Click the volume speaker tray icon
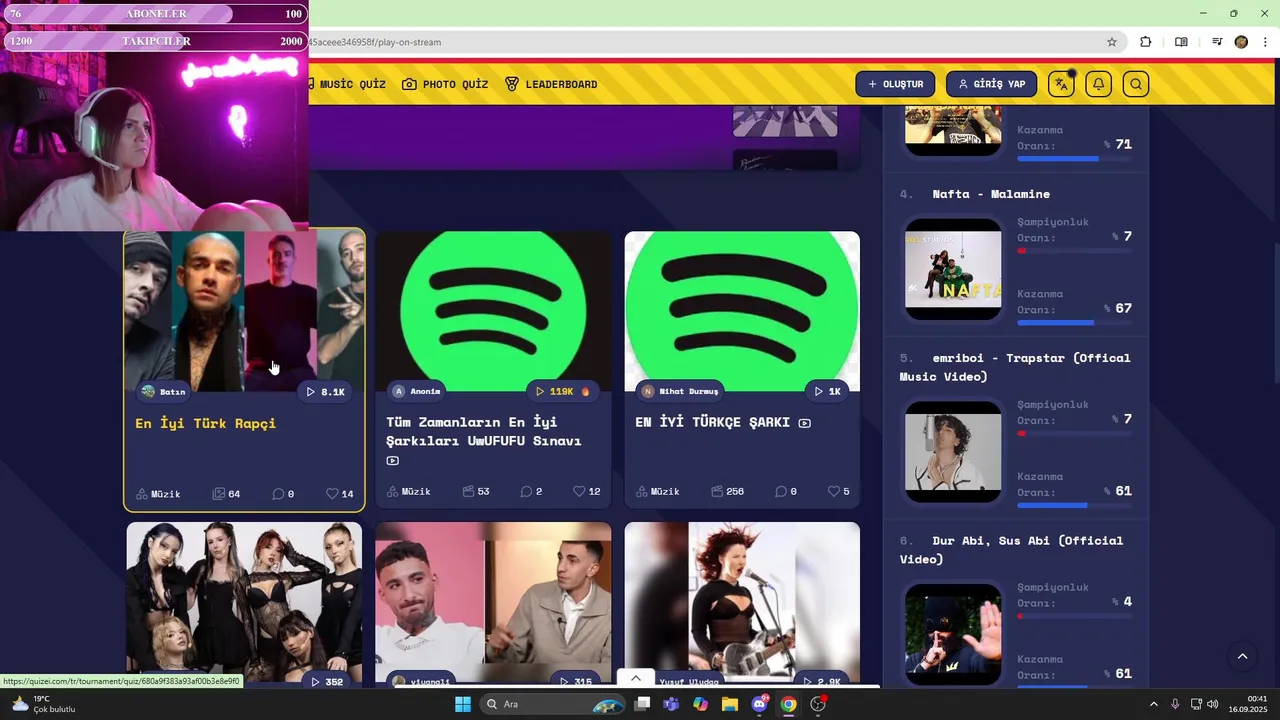Viewport: 1280px width, 720px height. coord(1212,704)
